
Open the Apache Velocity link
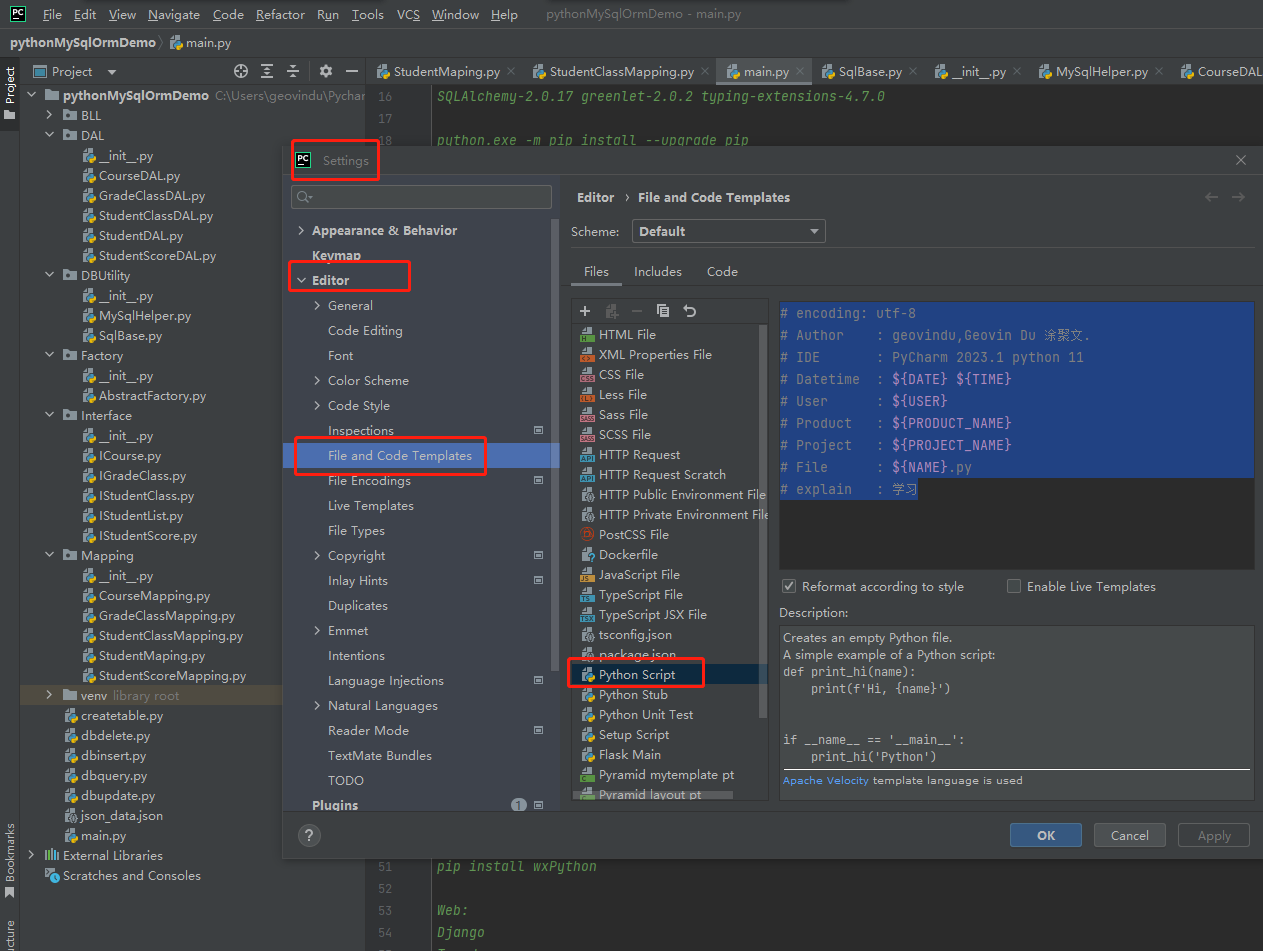tap(825, 780)
